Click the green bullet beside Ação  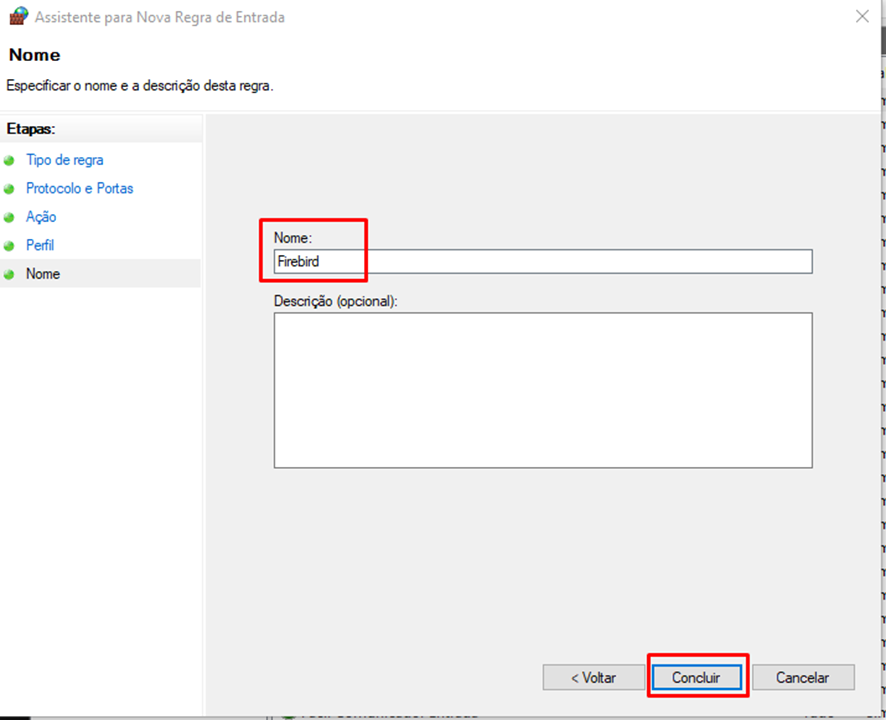coord(9,217)
